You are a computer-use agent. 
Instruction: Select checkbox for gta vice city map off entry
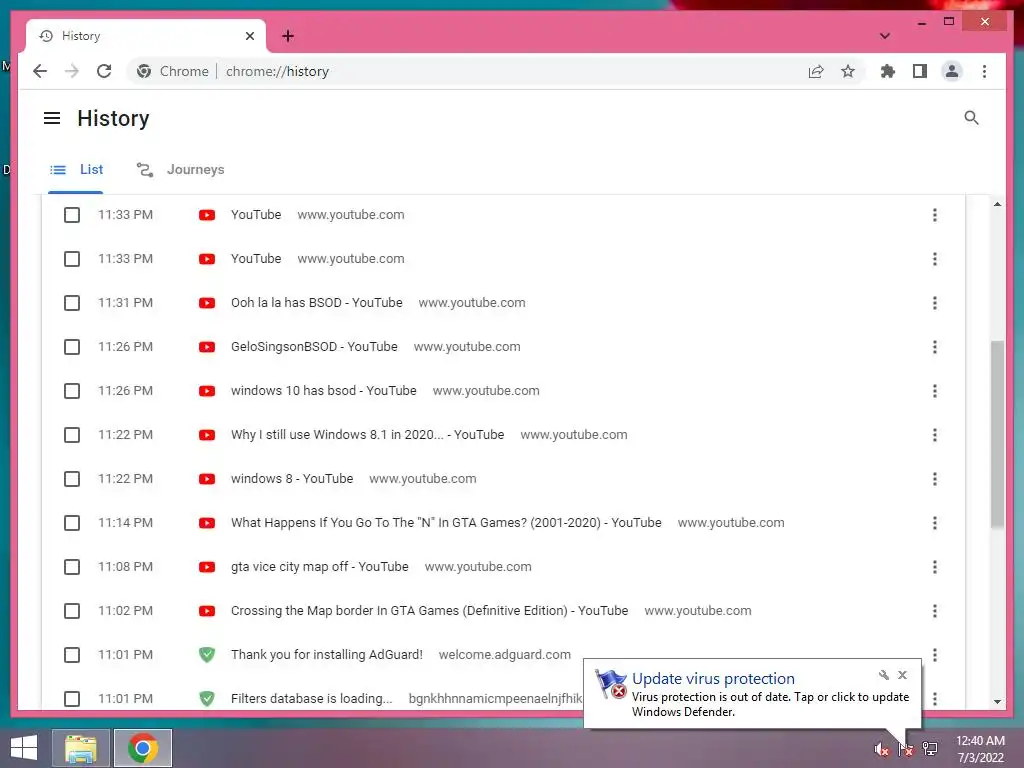72,567
